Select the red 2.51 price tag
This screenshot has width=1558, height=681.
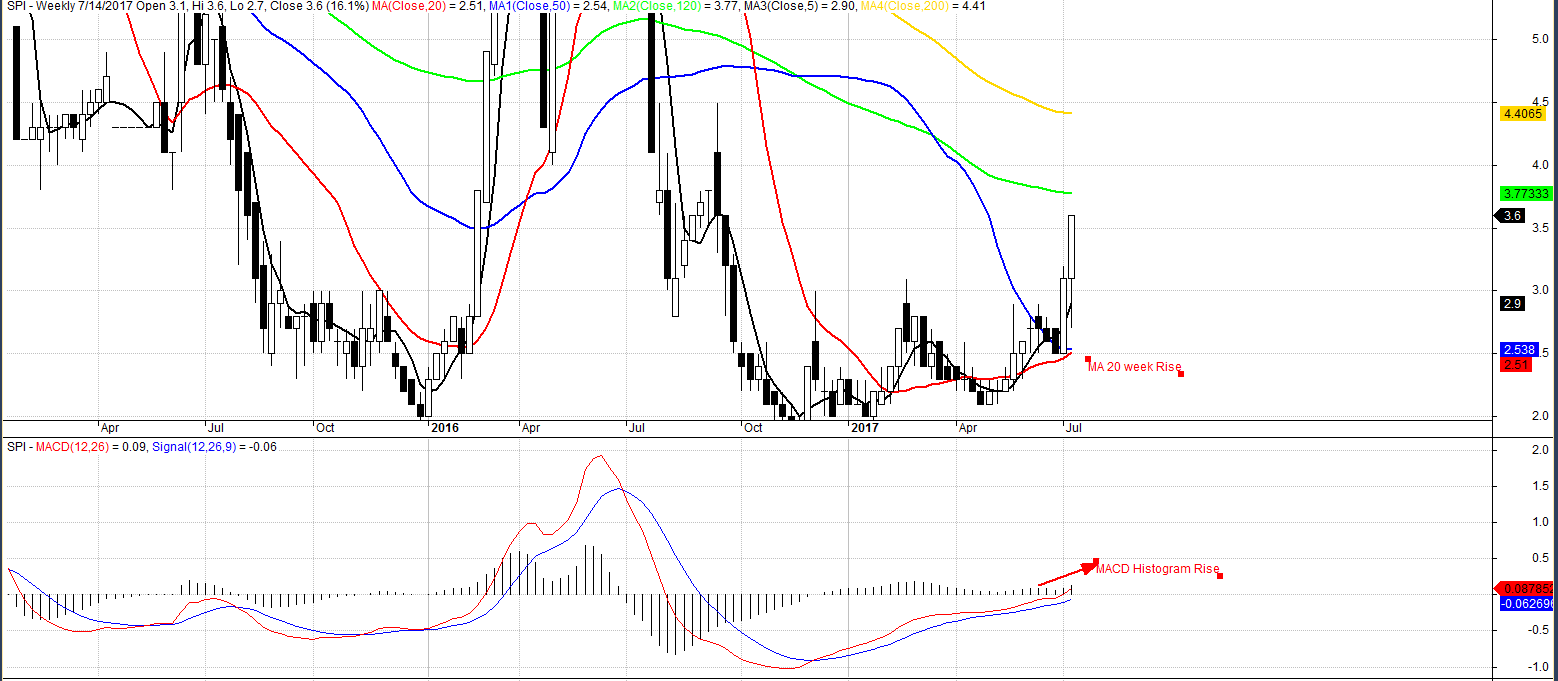(x=1516, y=365)
